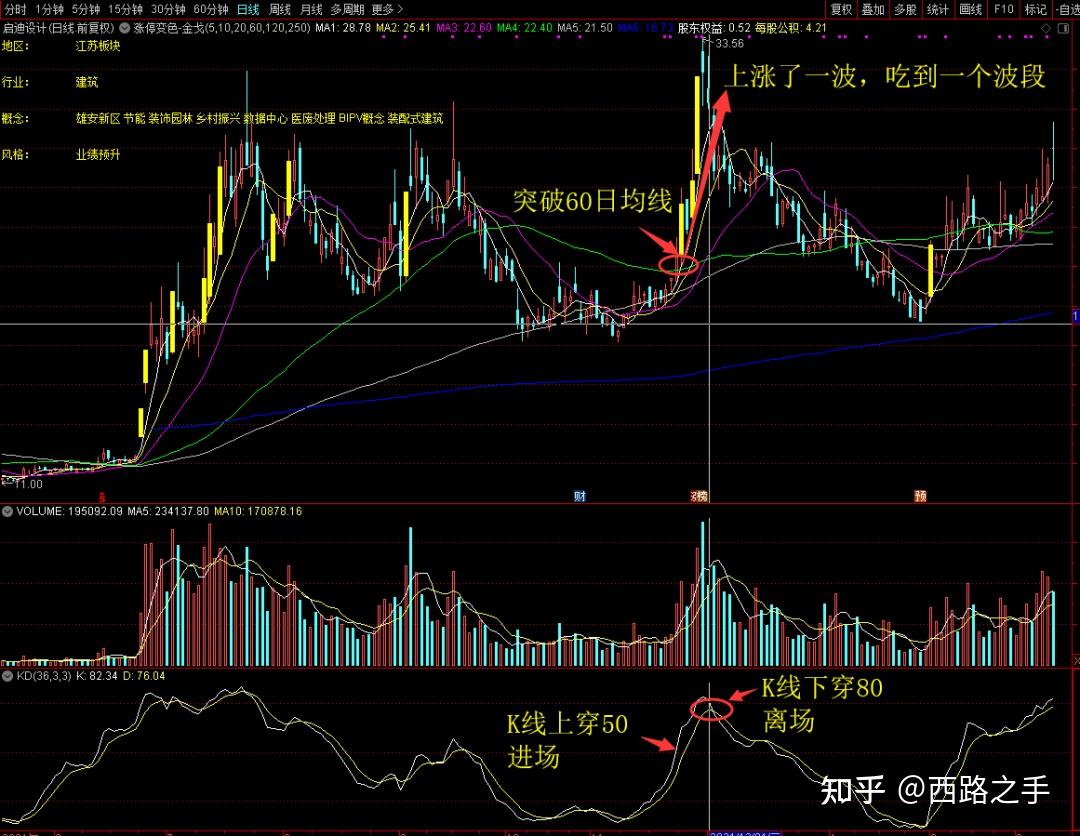Click the VOLUME: 195092.09 label
Viewport: 1080px width, 836px height.
pos(69,511)
